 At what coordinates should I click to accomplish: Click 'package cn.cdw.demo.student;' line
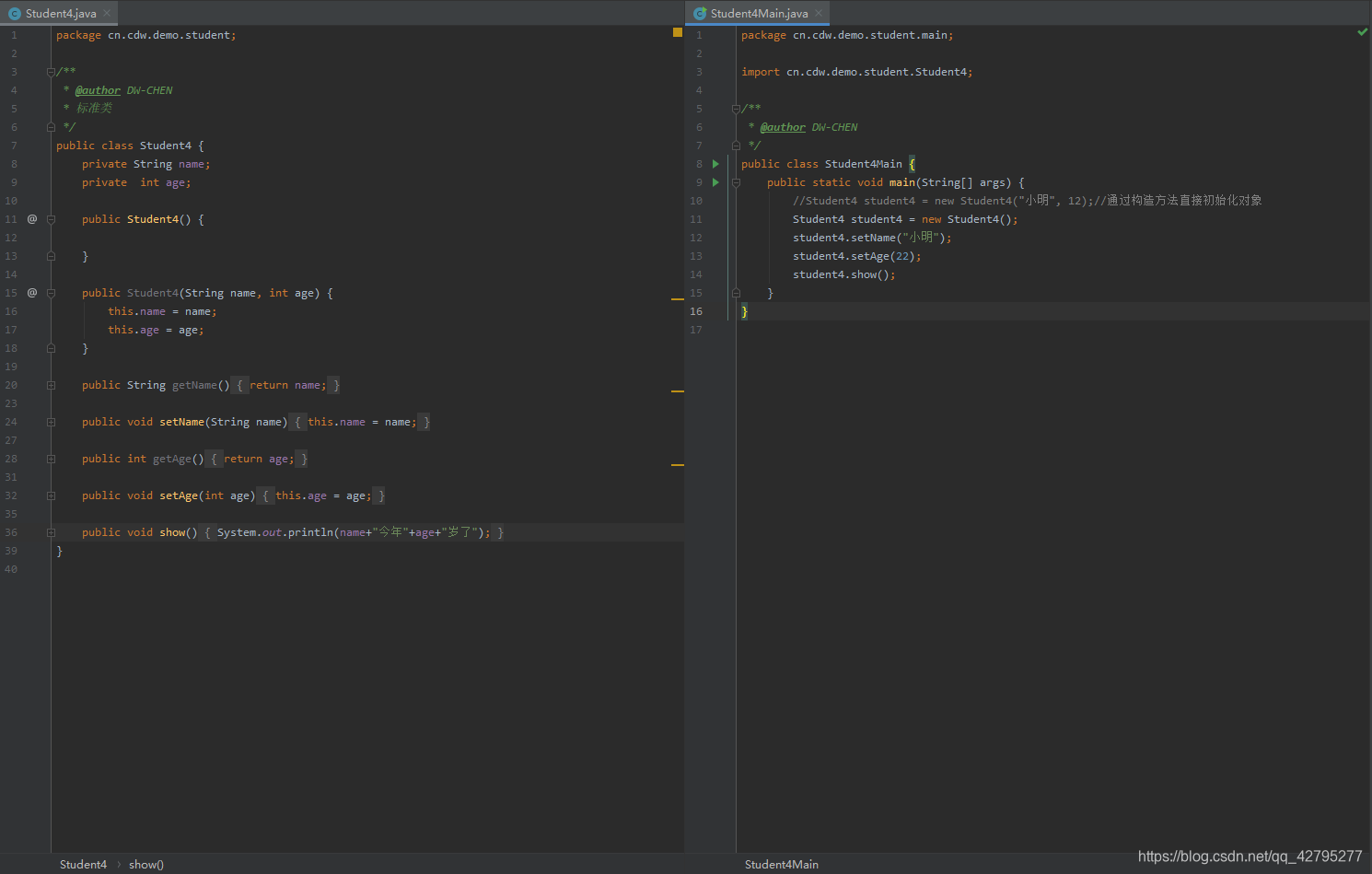(146, 35)
